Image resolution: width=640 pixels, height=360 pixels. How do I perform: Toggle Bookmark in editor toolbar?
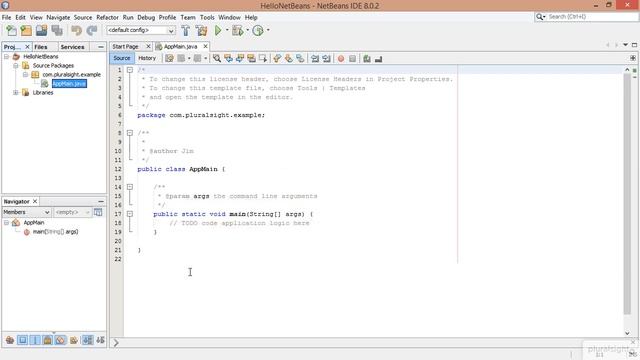(x=300, y=59)
